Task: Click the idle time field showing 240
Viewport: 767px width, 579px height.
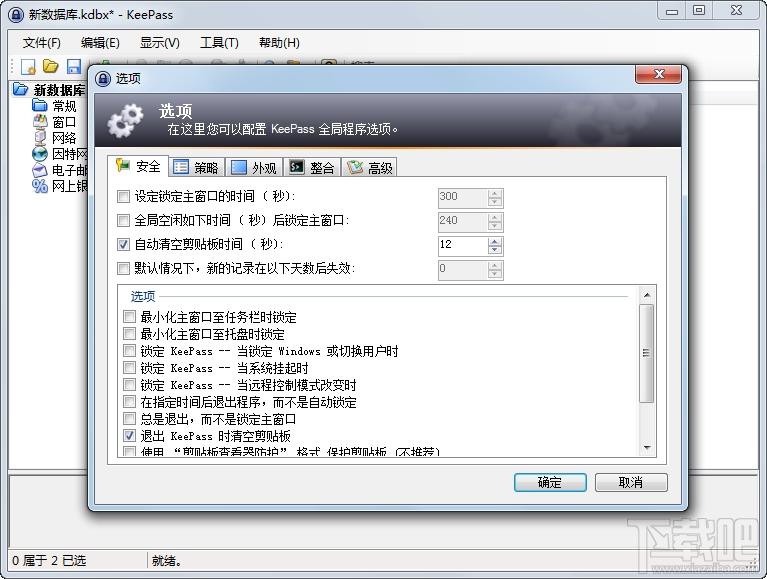Action: coord(463,221)
